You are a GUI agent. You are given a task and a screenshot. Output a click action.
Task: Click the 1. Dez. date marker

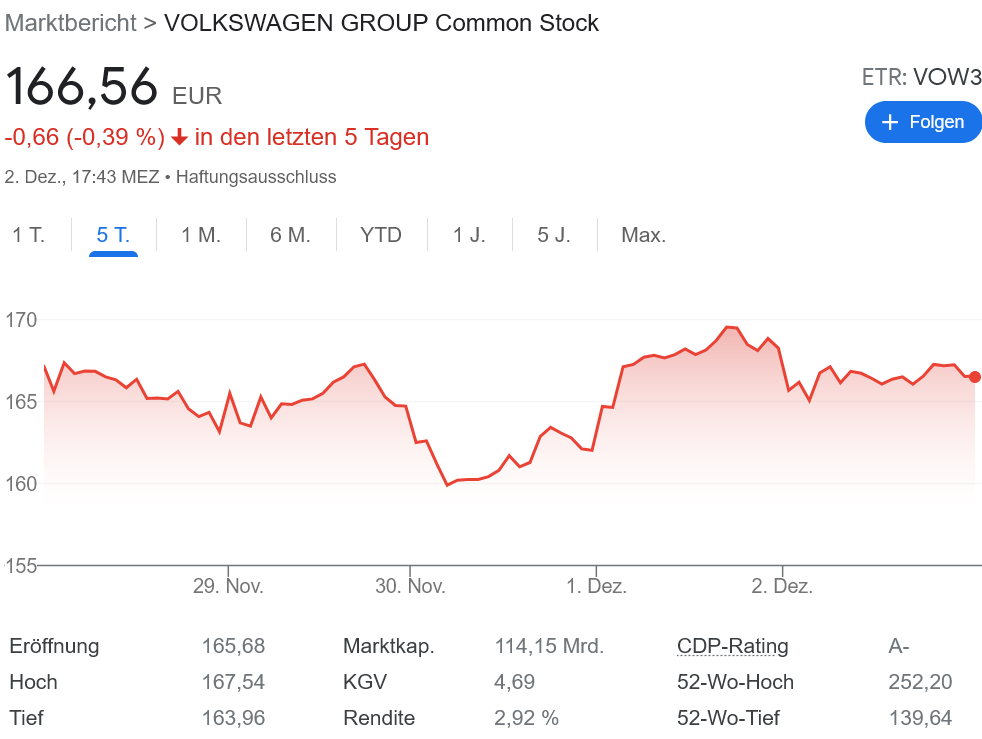pos(596,586)
